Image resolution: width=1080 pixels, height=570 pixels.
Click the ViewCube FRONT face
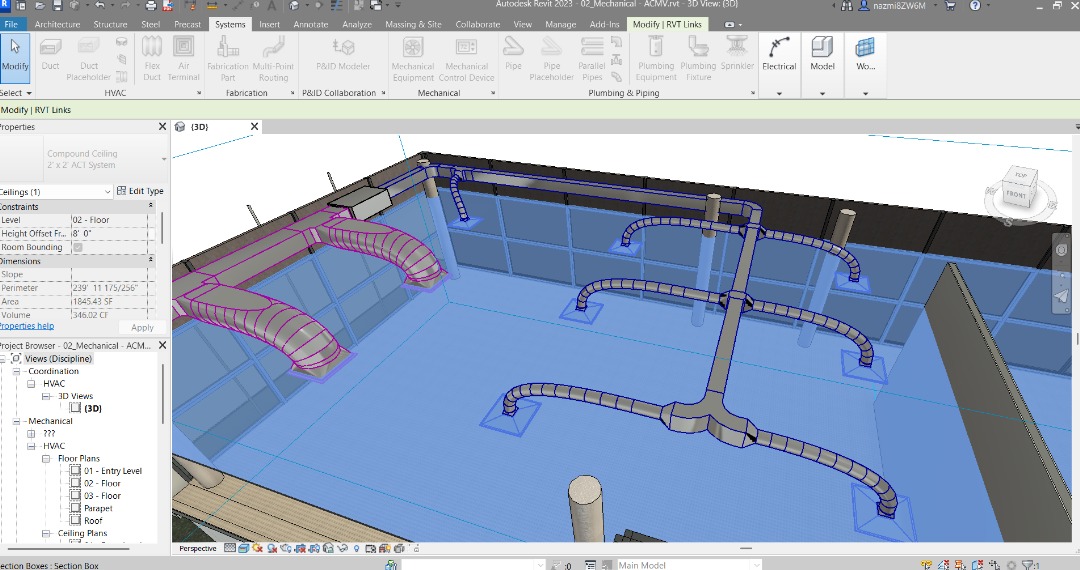pyautogui.click(x=1017, y=194)
